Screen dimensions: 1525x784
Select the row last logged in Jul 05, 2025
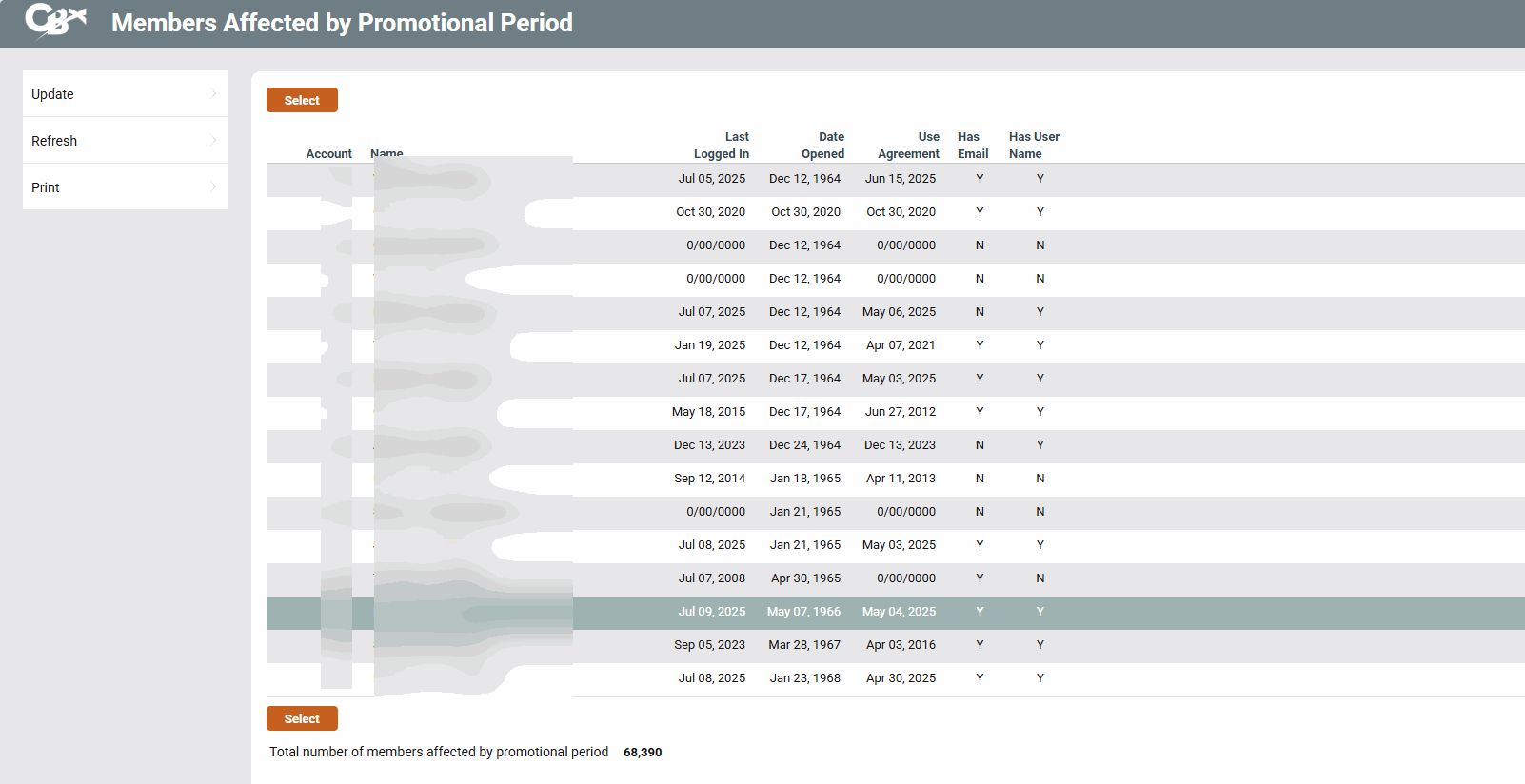(x=712, y=179)
